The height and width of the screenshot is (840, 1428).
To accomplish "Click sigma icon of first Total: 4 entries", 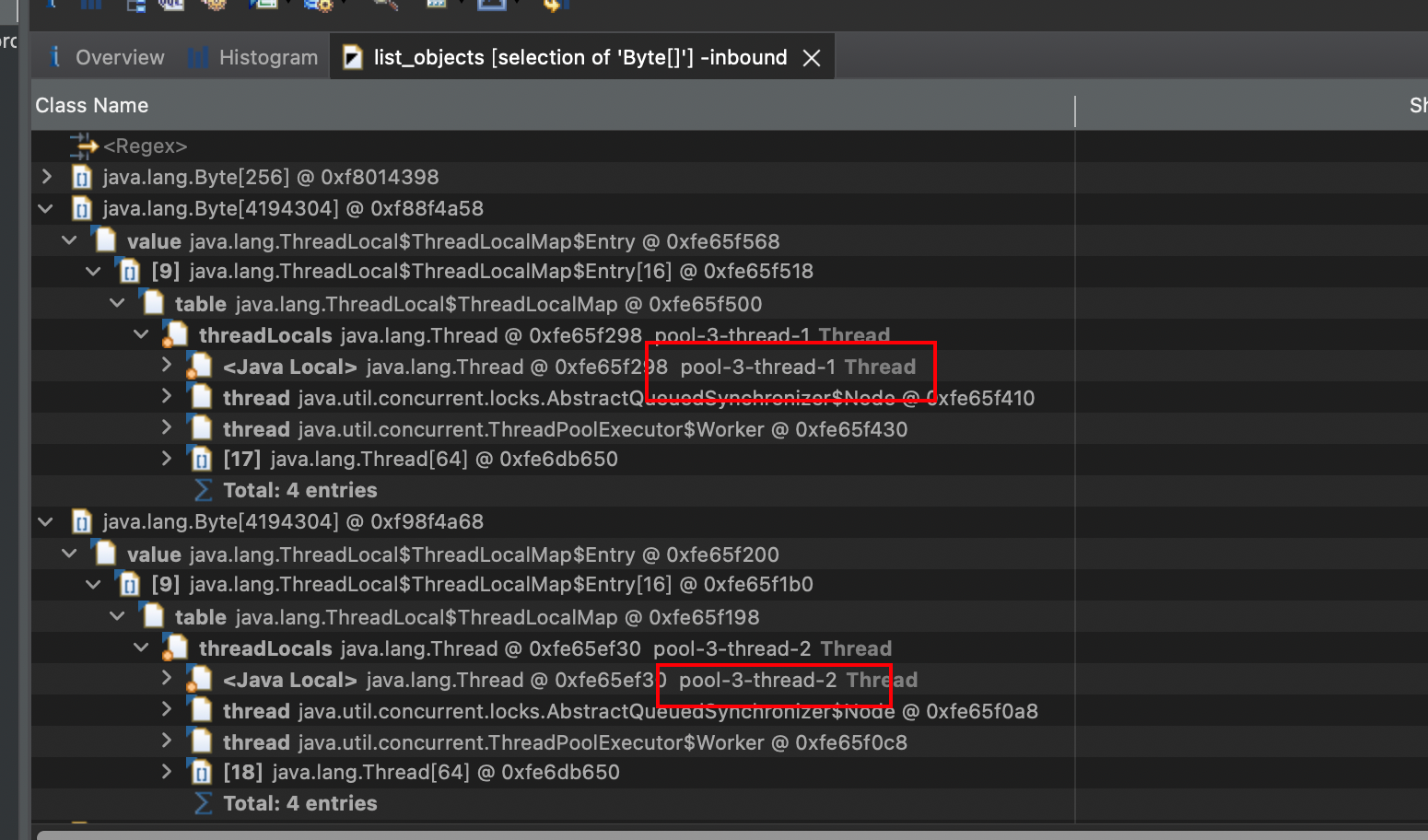I will point(203,490).
